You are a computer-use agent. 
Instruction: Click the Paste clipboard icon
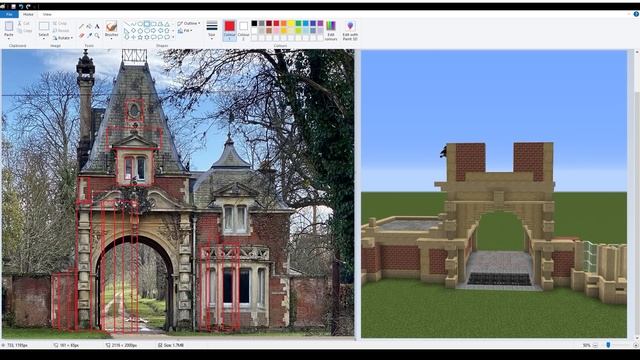click(x=9, y=27)
